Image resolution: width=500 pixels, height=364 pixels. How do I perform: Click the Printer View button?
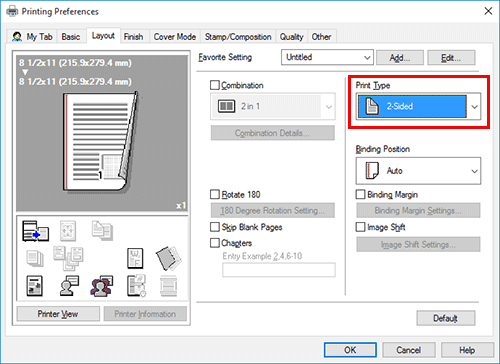coord(58,314)
